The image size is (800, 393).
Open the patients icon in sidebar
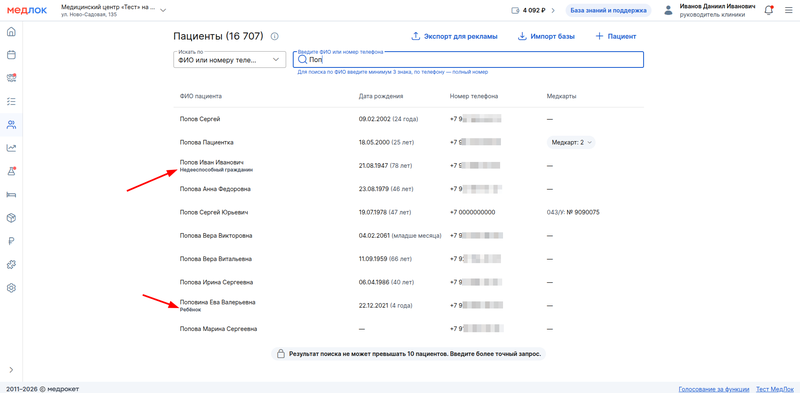(11, 125)
